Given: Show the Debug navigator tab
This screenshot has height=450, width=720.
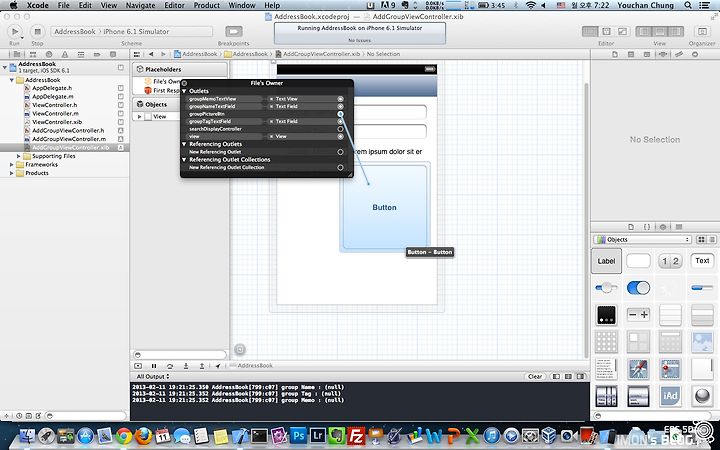Looking at the screenshot, I should (81, 54).
